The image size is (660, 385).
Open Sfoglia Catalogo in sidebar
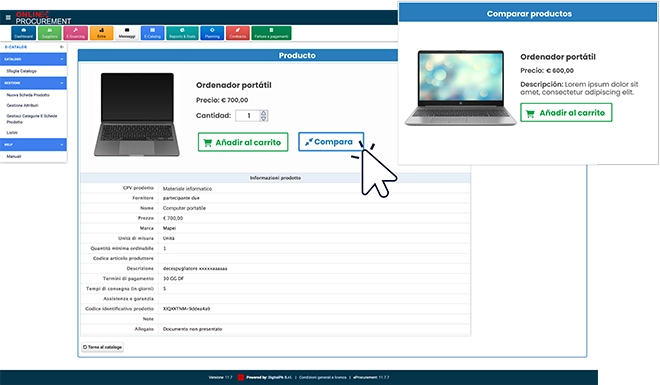tap(21, 71)
